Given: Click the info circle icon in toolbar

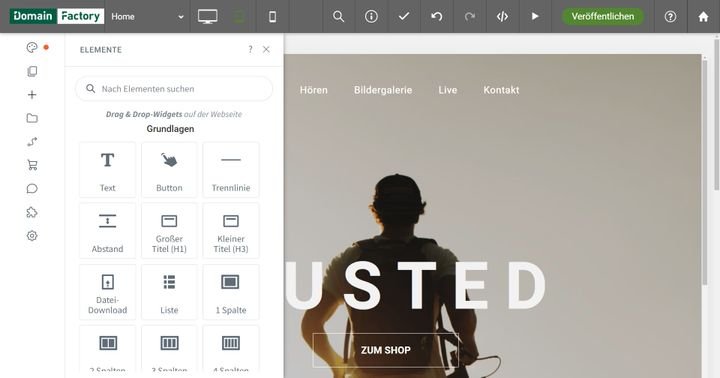Looking at the screenshot, I should coord(371,17).
